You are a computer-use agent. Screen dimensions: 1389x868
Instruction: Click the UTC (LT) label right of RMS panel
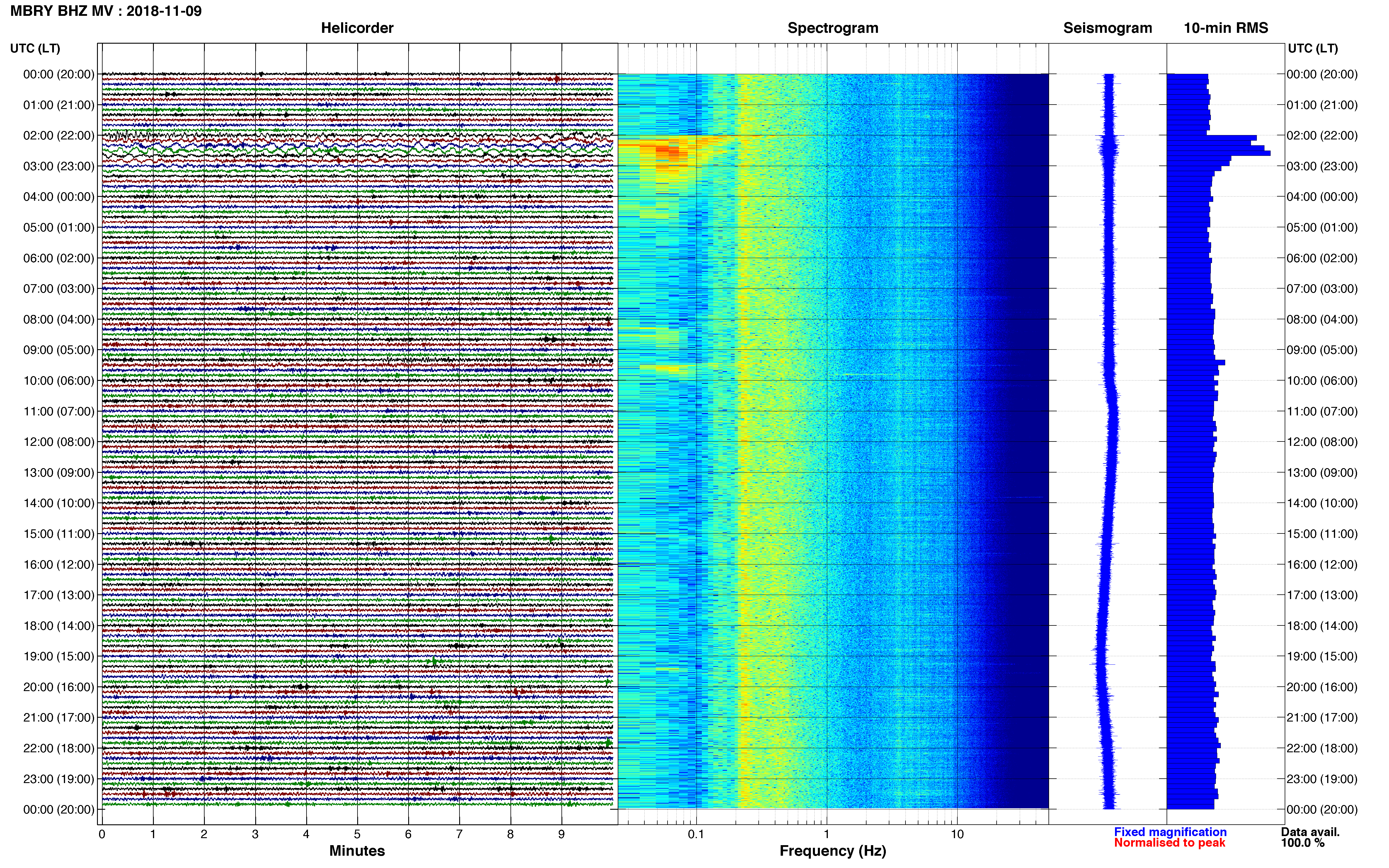pos(1313,48)
